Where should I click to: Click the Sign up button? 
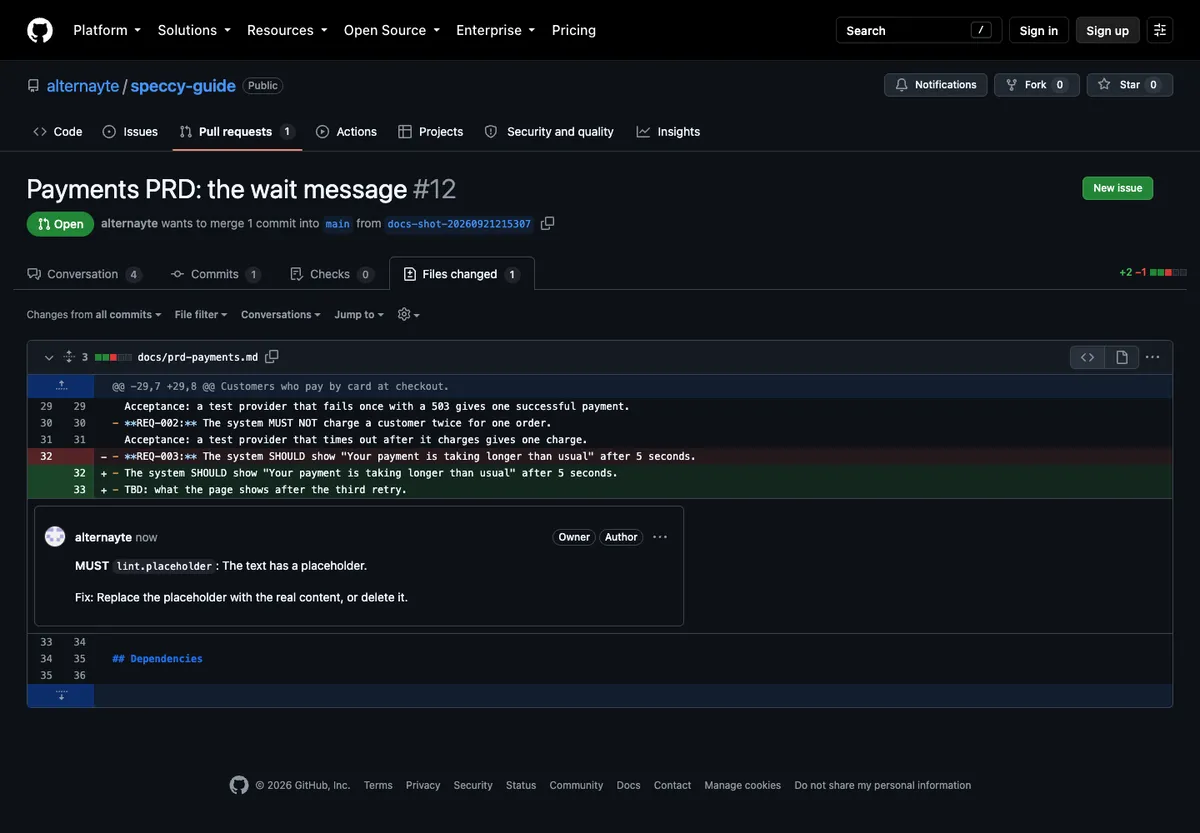[1108, 30]
